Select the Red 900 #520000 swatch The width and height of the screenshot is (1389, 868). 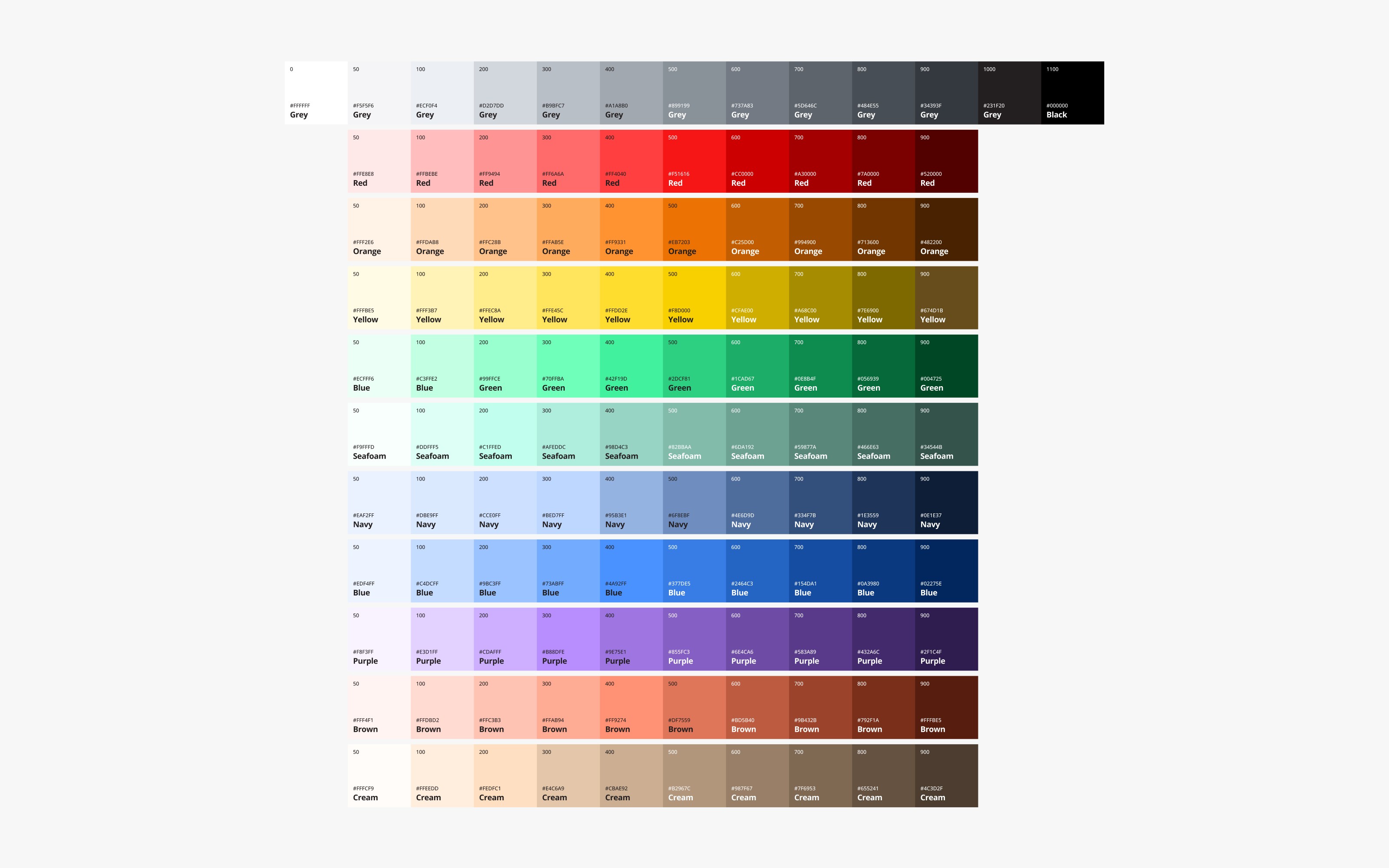[x=946, y=161]
